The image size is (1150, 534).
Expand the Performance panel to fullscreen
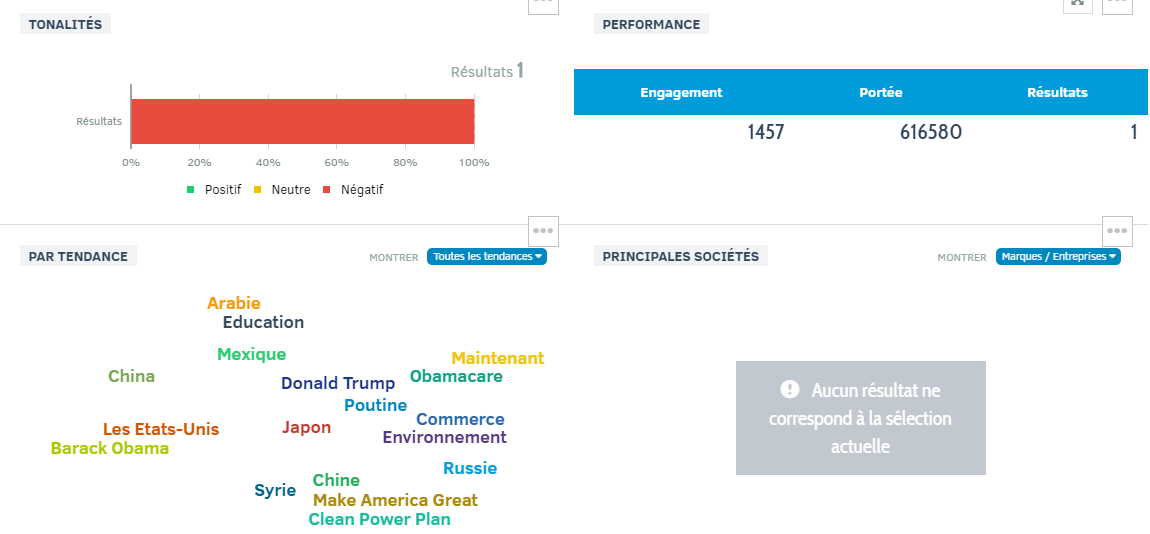[1077, 4]
